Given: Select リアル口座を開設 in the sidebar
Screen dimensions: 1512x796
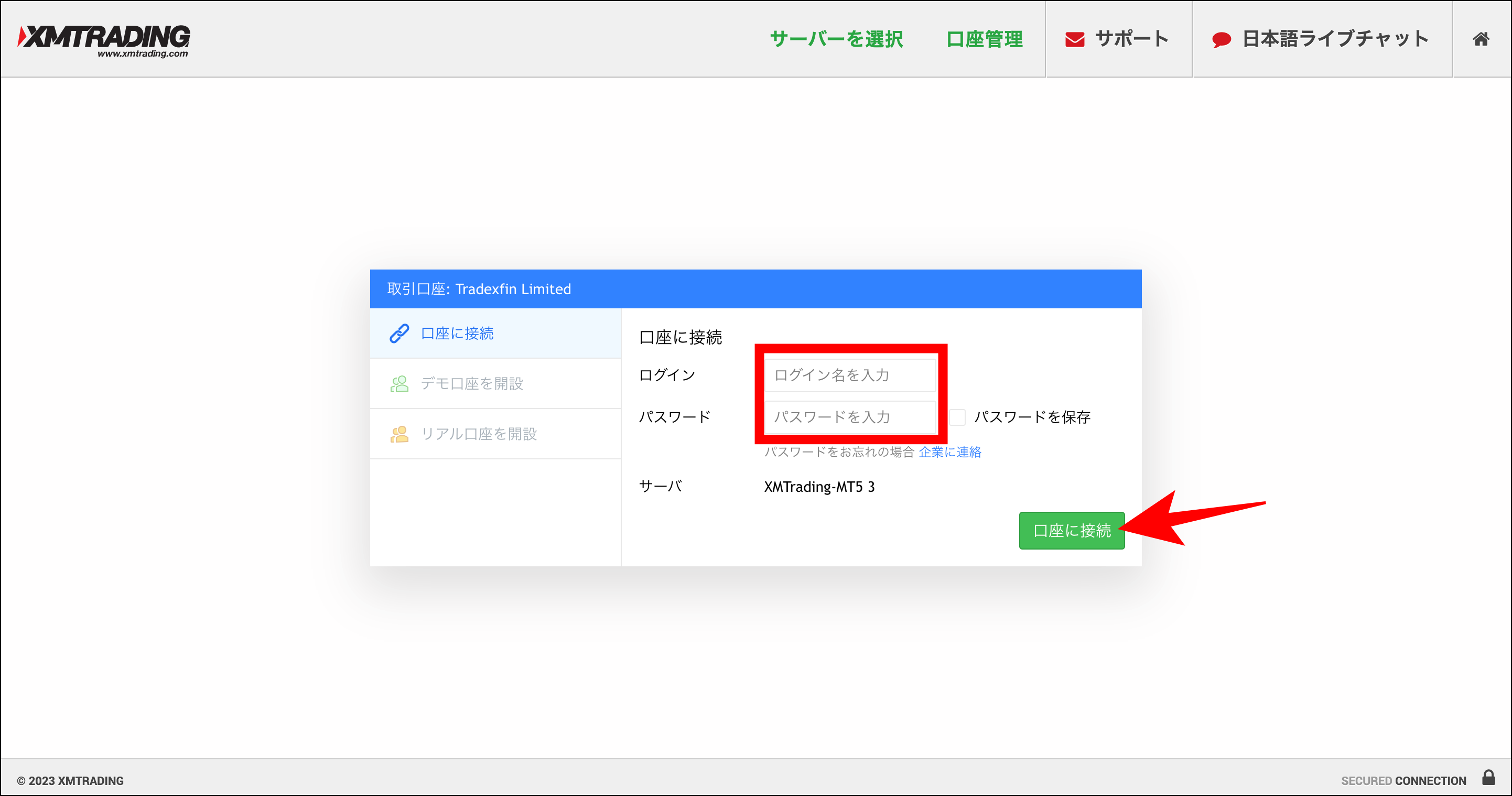Looking at the screenshot, I should pos(480,434).
